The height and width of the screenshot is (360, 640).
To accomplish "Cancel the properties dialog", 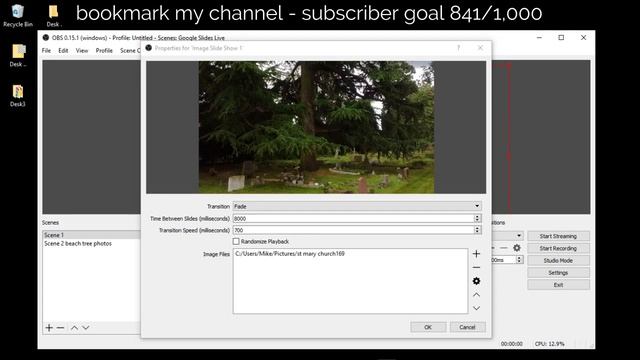I will pyautogui.click(x=467, y=327).
